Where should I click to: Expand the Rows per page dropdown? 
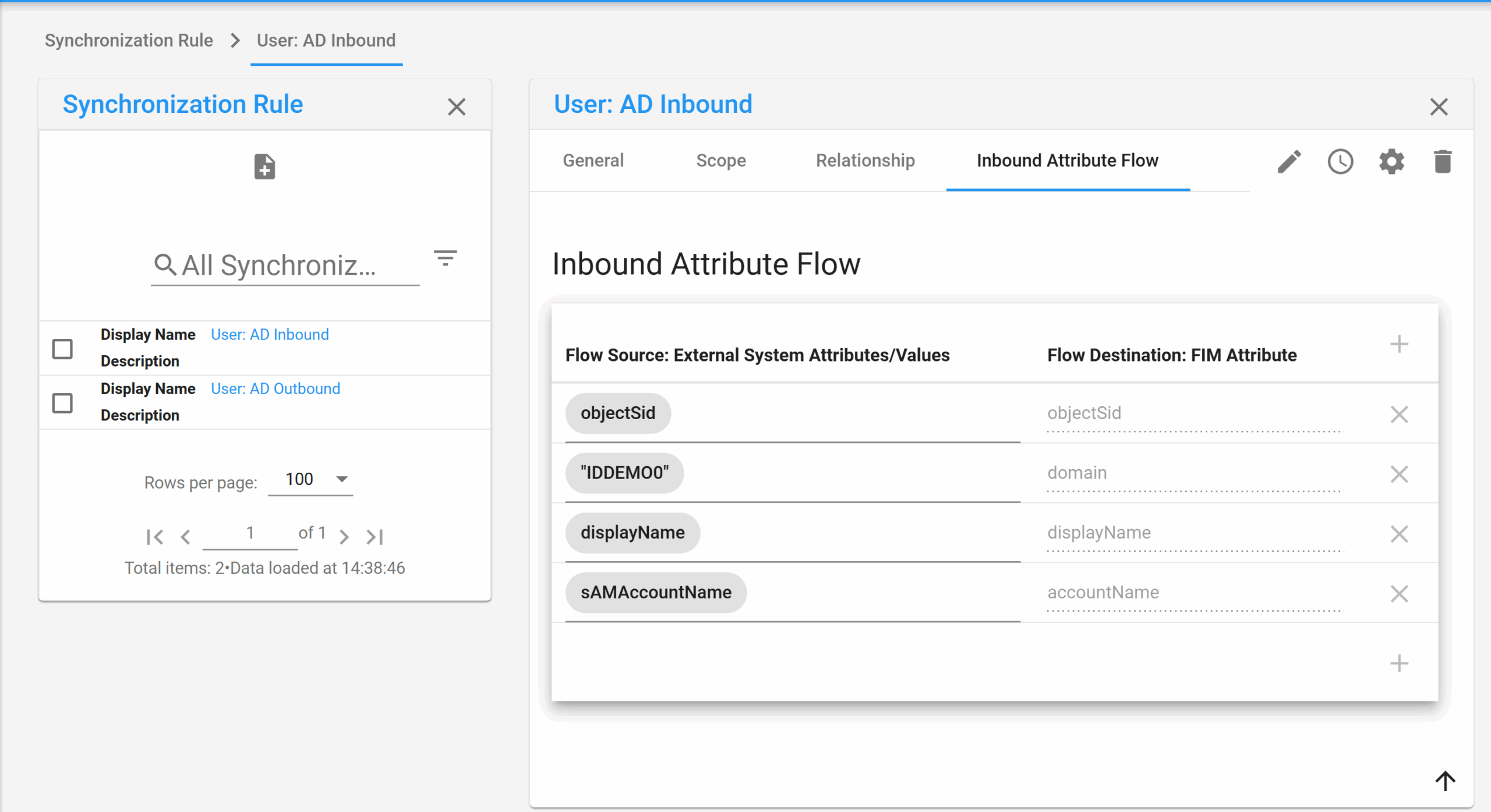pos(310,479)
